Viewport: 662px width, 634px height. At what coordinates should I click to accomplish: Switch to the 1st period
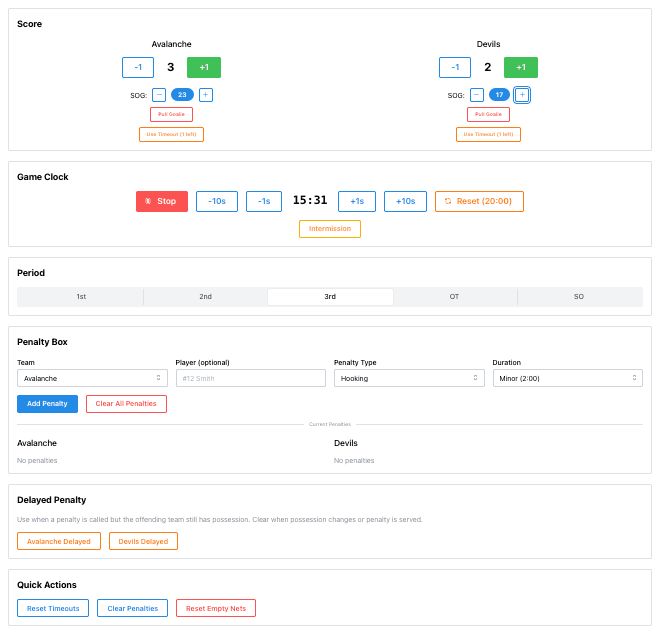pos(81,297)
